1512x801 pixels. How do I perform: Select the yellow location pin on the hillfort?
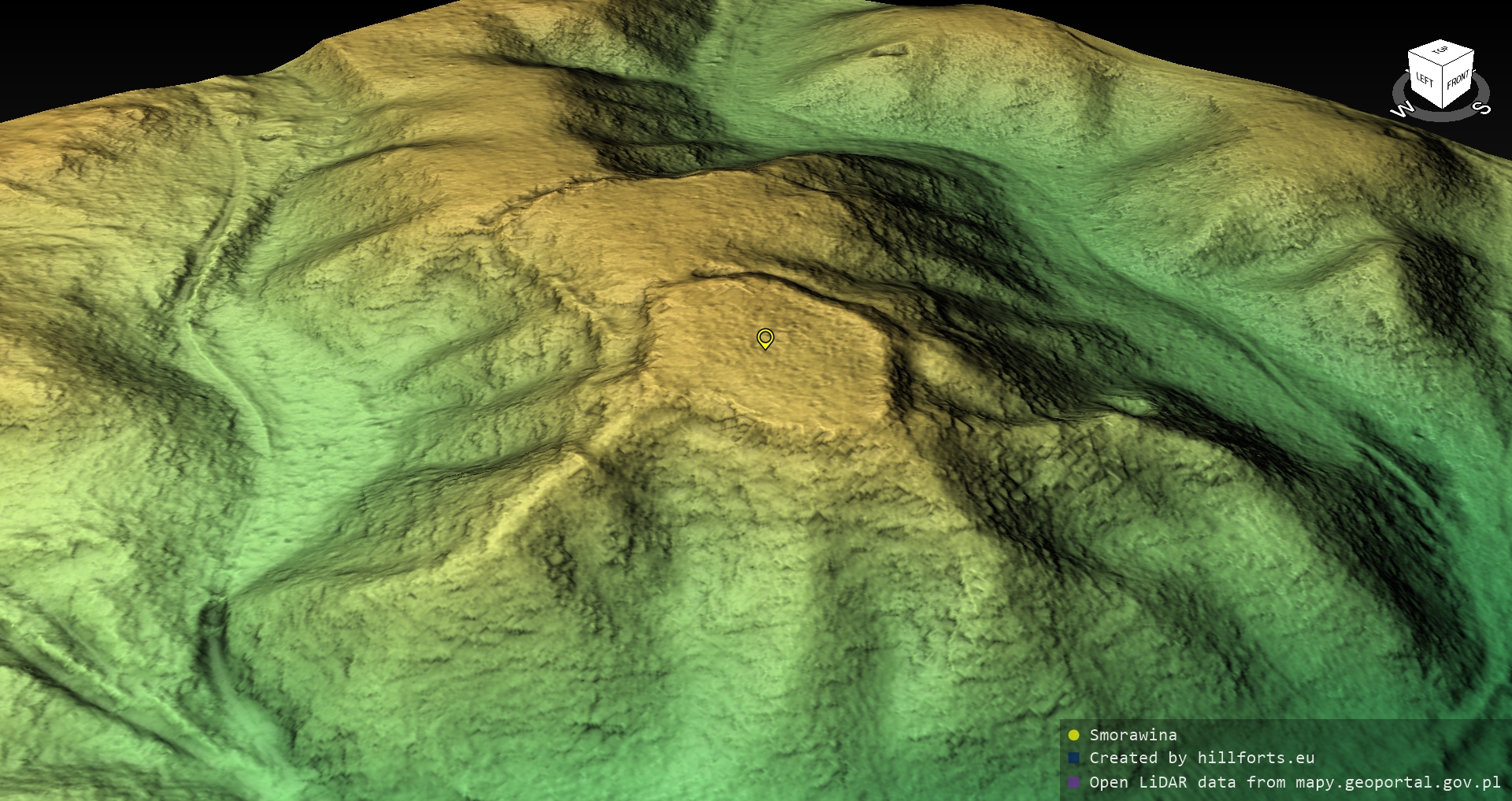pos(765,338)
